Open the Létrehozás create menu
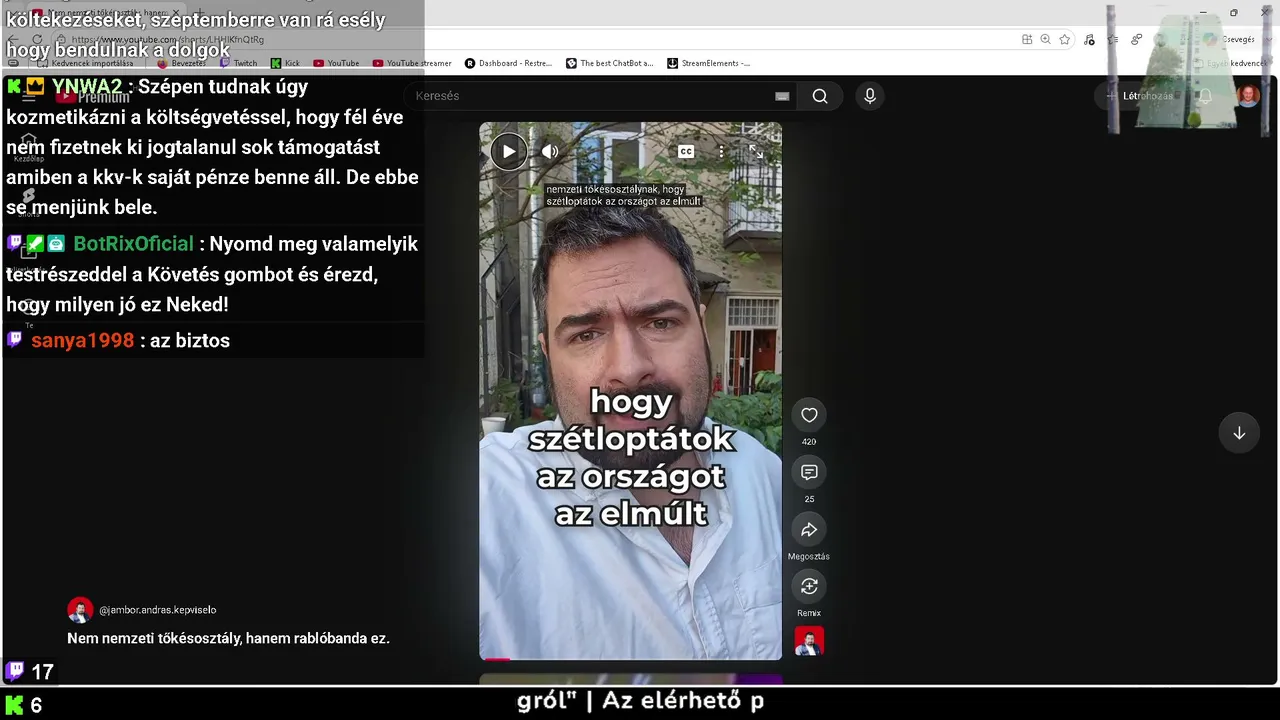The width and height of the screenshot is (1280, 720). [x=1139, y=96]
